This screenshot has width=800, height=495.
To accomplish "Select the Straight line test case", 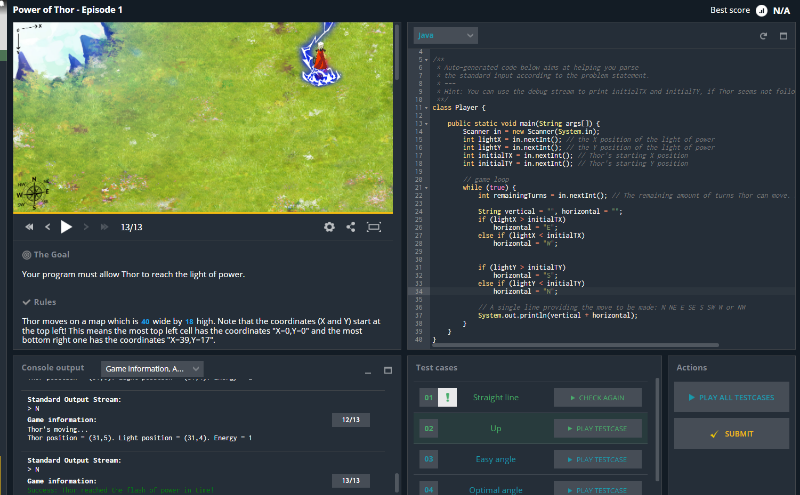I will [x=495, y=398].
